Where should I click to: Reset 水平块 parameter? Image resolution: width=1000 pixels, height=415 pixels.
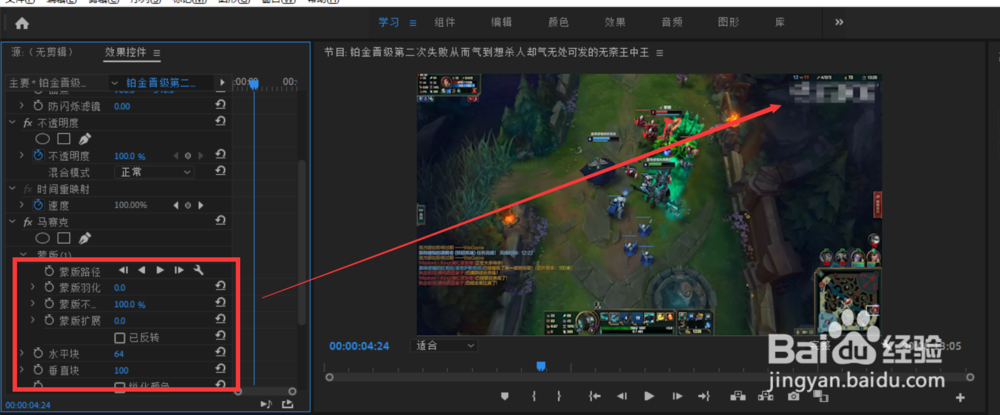[221, 353]
